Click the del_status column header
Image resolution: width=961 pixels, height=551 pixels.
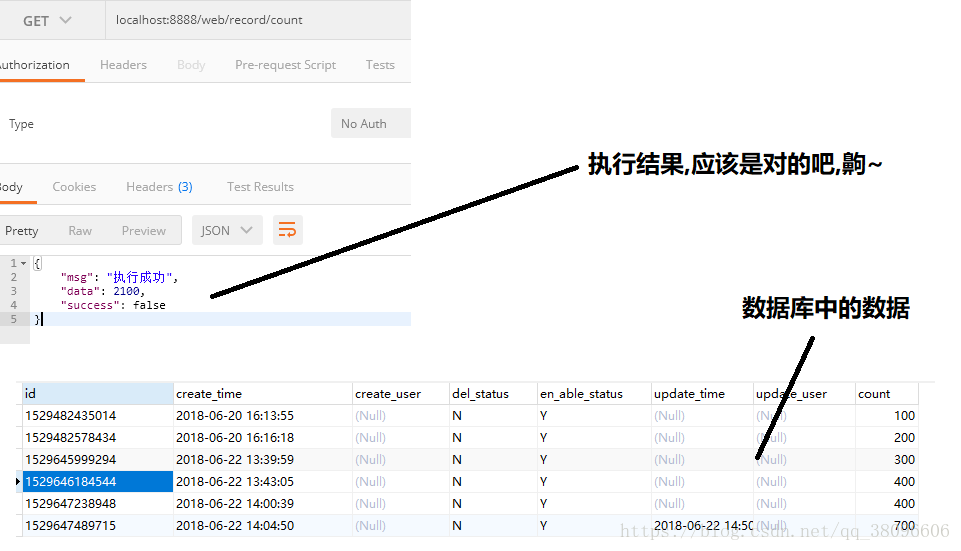(x=493, y=394)
